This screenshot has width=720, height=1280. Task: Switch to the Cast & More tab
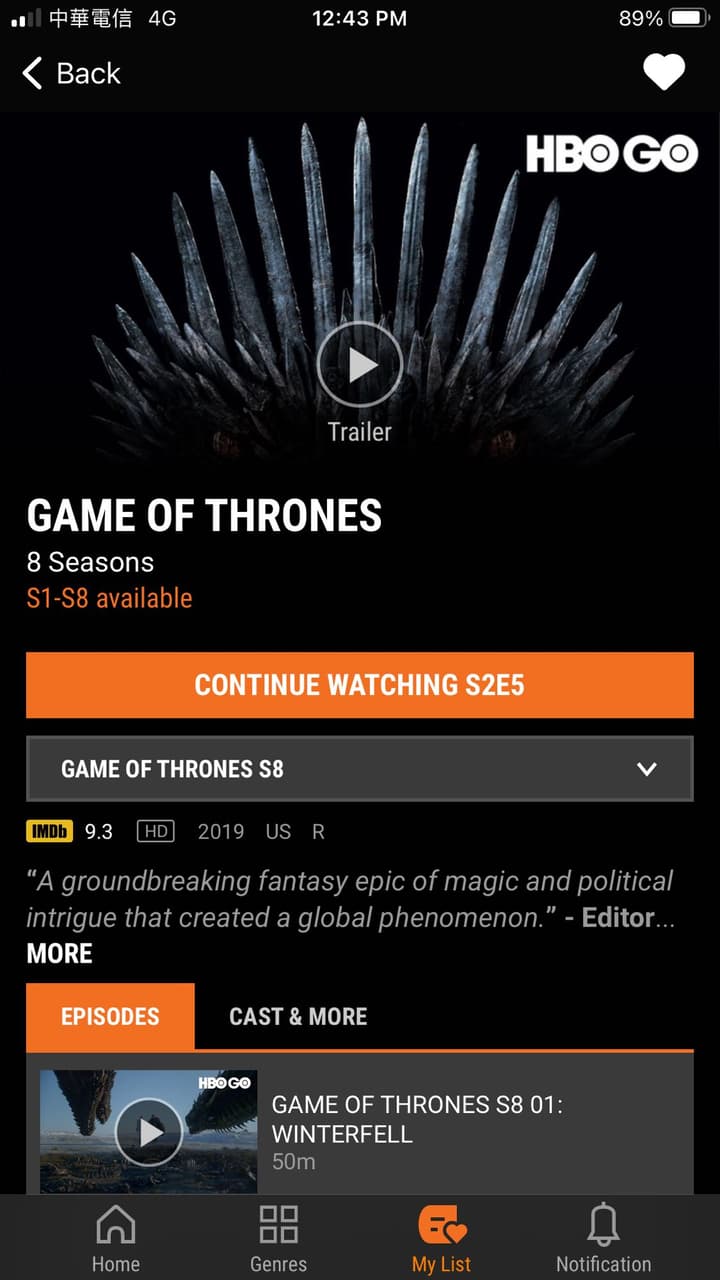click(x=298, y=1016)
